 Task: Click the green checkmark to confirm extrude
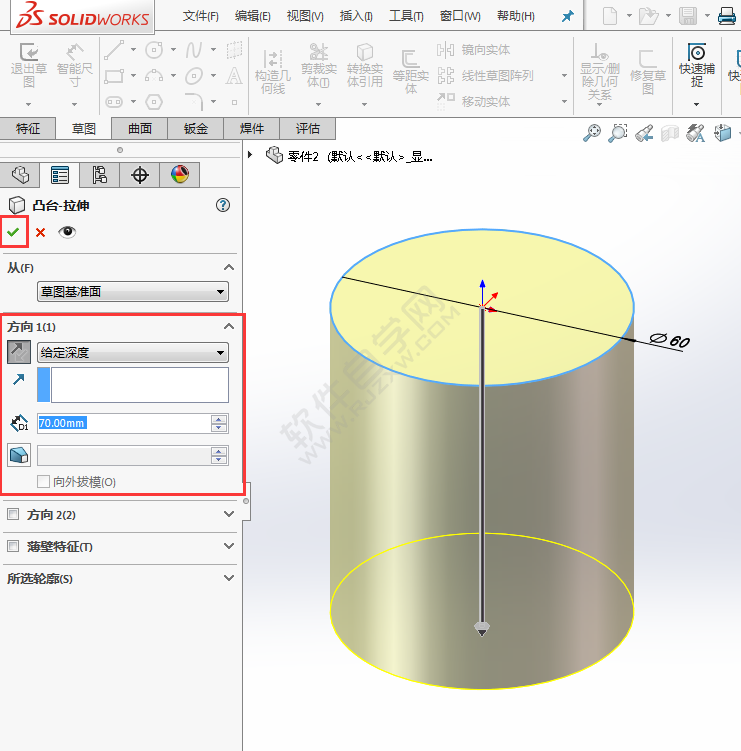coord(13,232)
